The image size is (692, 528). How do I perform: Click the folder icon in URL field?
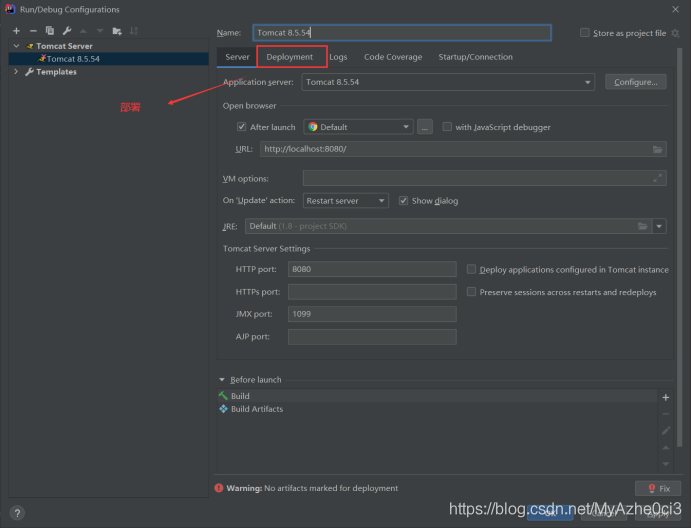(x=657, y=149)
